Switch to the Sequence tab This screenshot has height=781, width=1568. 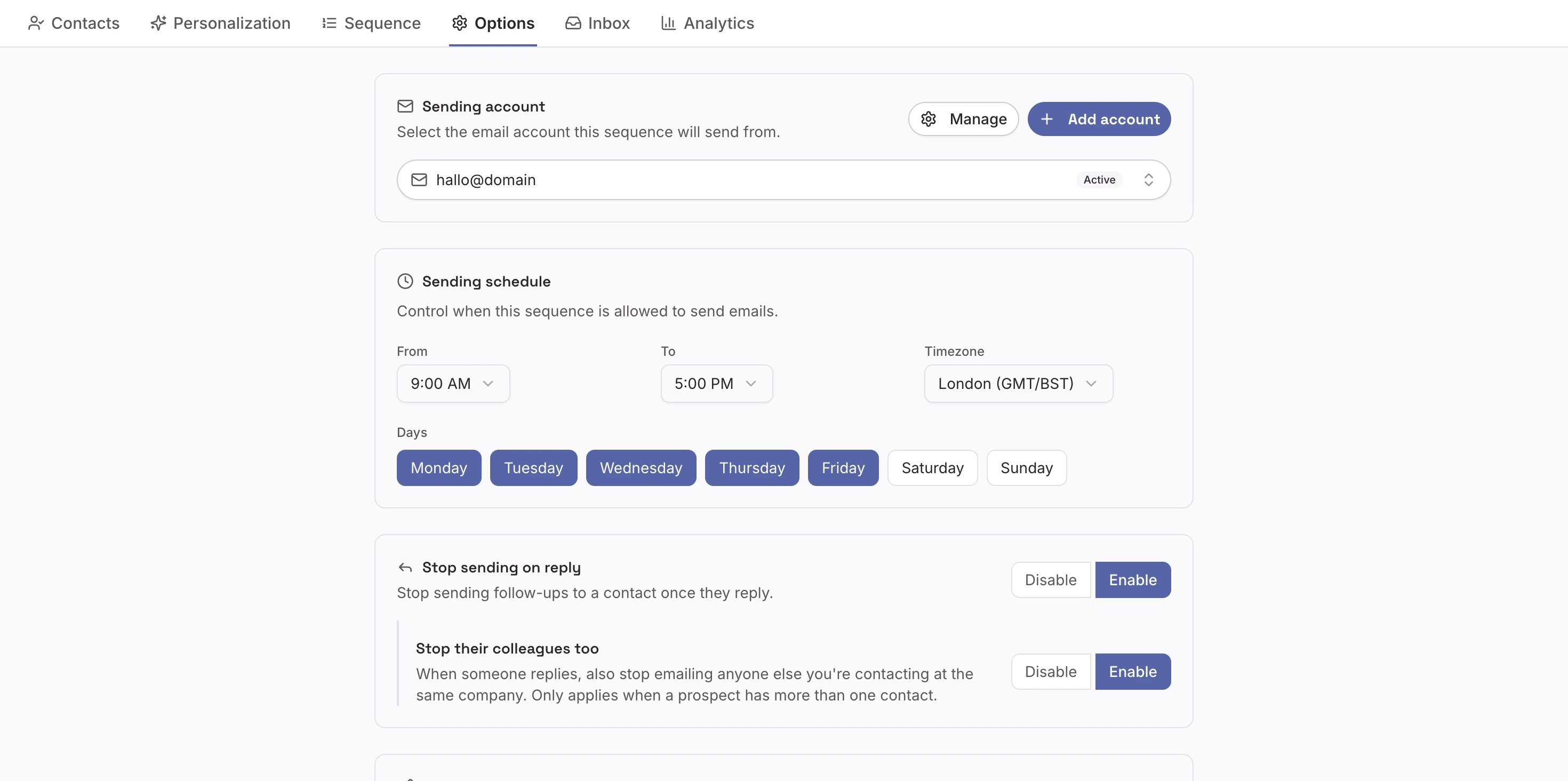coord(371,23)
